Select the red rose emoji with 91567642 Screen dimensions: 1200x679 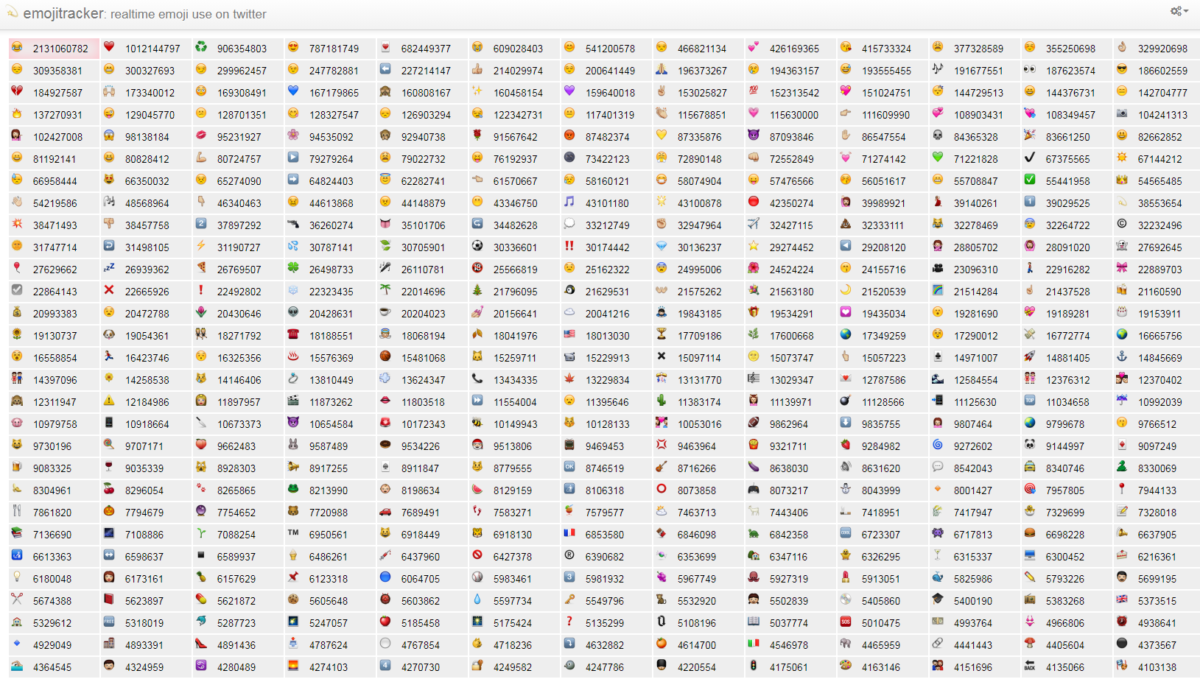pyautogui.click(x=477, y=136)
